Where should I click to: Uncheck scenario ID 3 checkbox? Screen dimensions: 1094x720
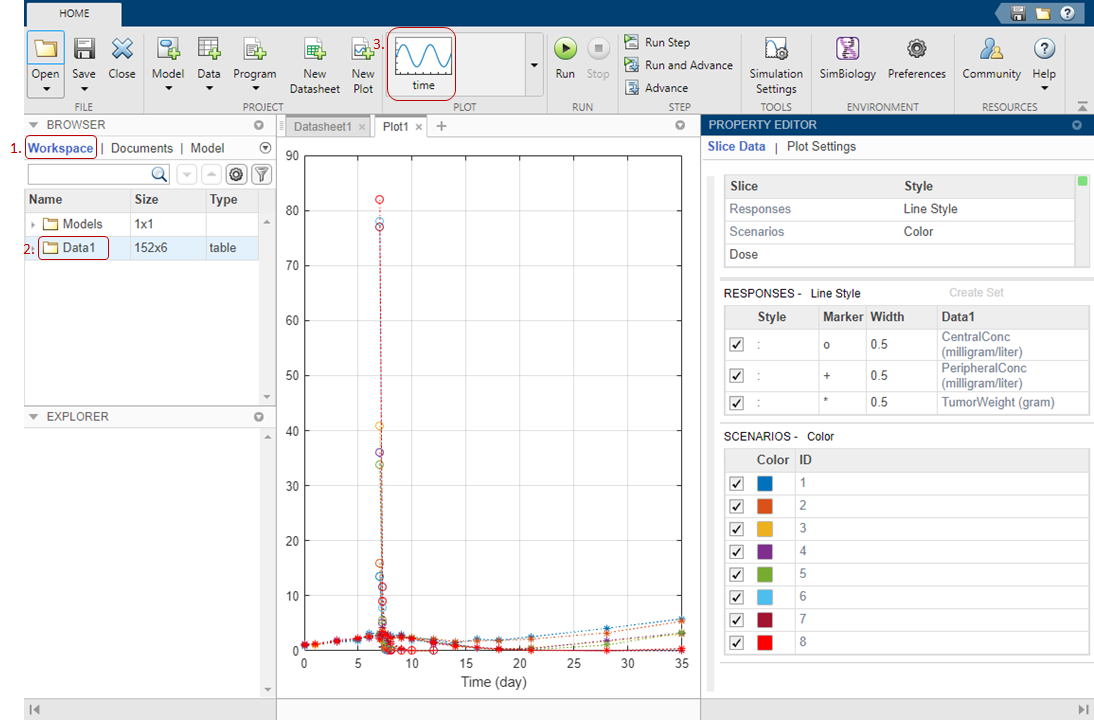(x=736, y=529)
